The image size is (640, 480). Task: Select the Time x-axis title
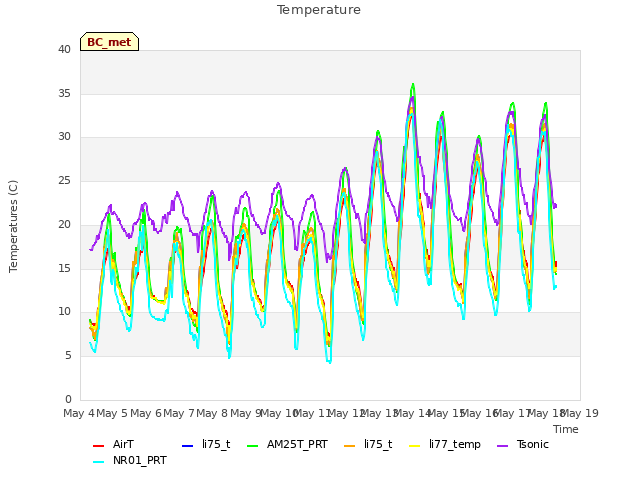pyautogui.click(x=566, y=429)
